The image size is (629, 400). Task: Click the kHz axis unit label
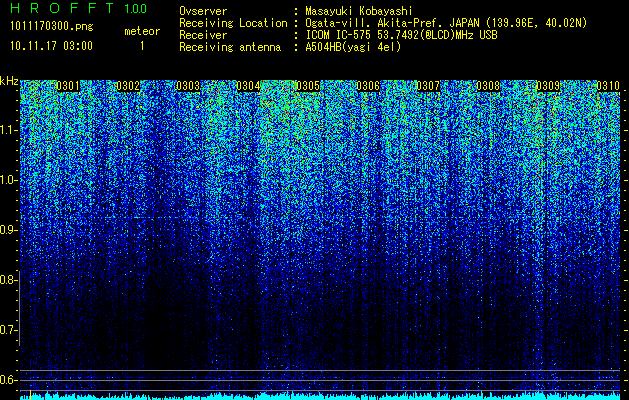[x=9, y=82]
